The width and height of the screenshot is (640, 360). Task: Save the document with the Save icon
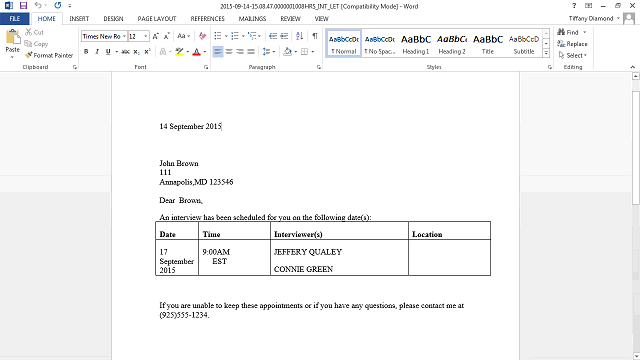(23, 6)
